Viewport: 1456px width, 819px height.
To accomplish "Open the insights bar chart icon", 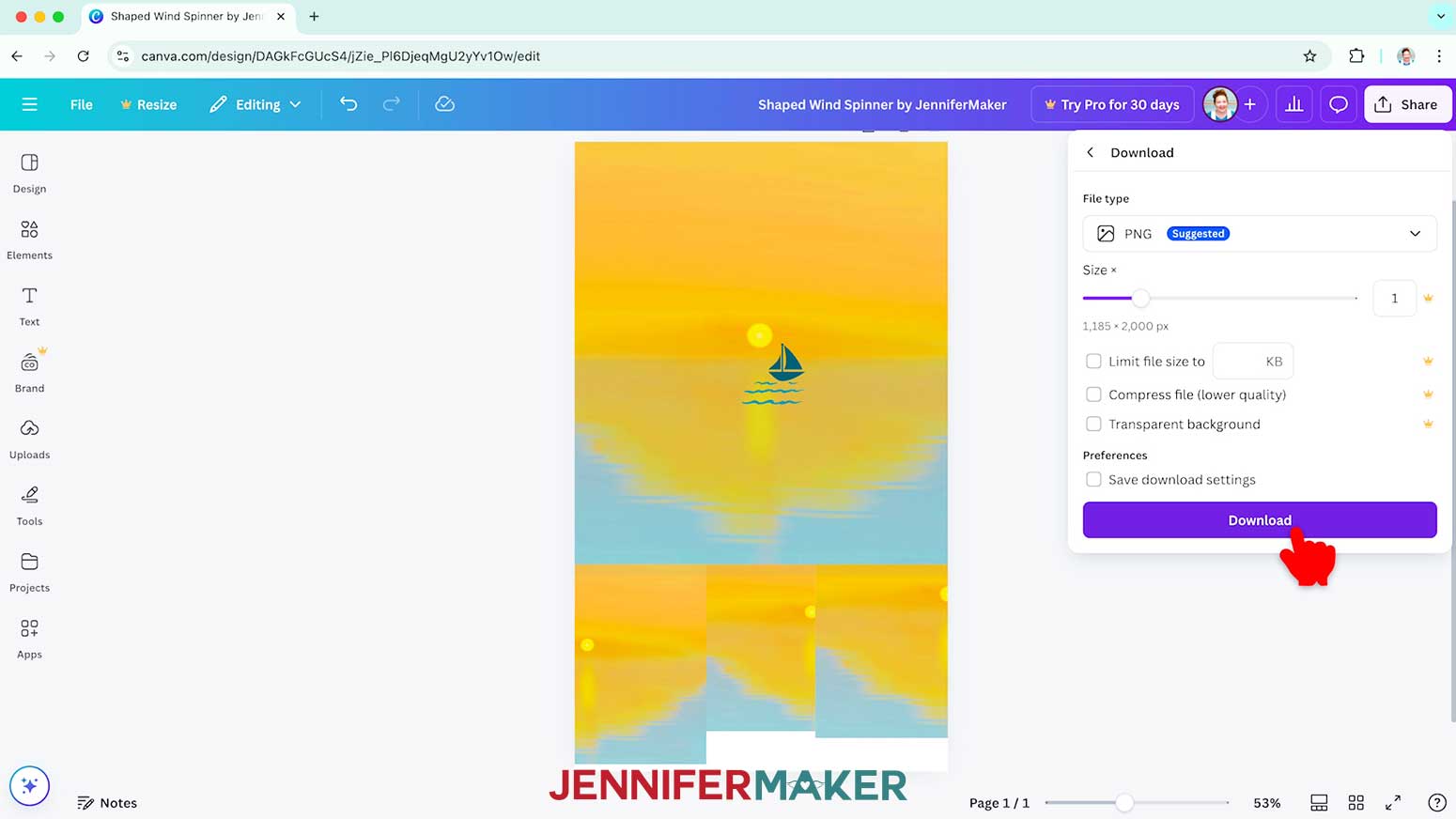I will click(x=1293, y=104).
